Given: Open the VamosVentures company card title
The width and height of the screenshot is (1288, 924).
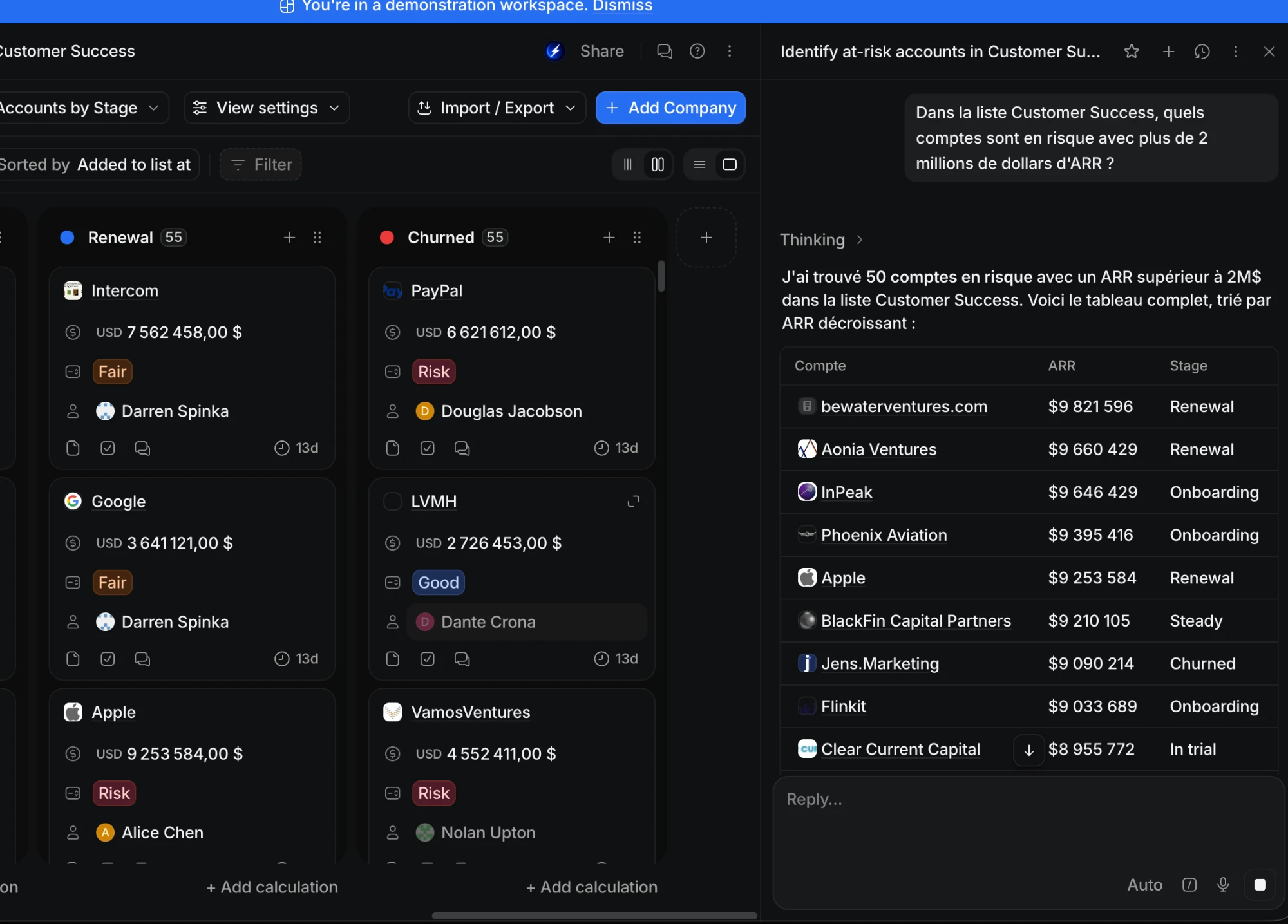Looking at the screenshot, I should point(470,712).
